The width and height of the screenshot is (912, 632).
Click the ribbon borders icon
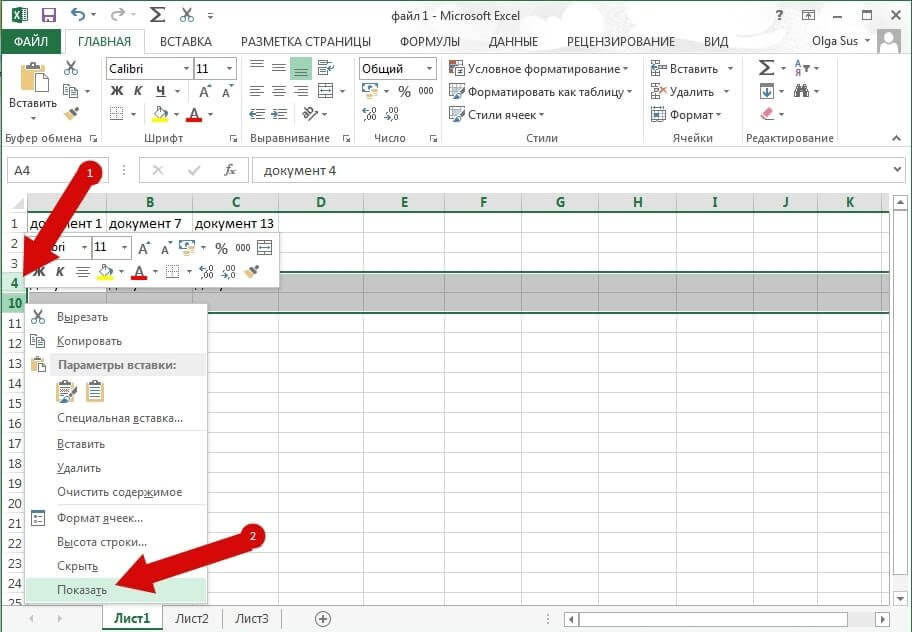click(116, 113)
